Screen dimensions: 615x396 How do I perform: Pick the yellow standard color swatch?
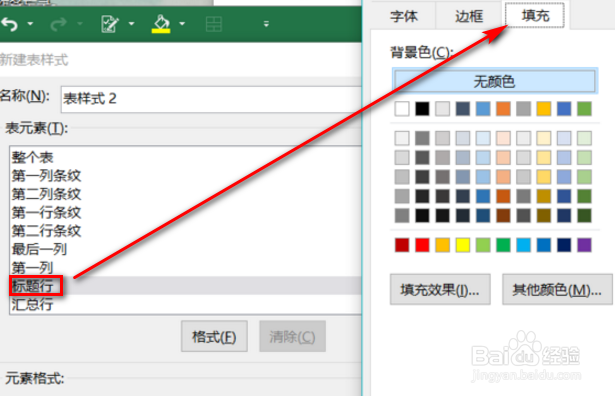tap(463, 245)
